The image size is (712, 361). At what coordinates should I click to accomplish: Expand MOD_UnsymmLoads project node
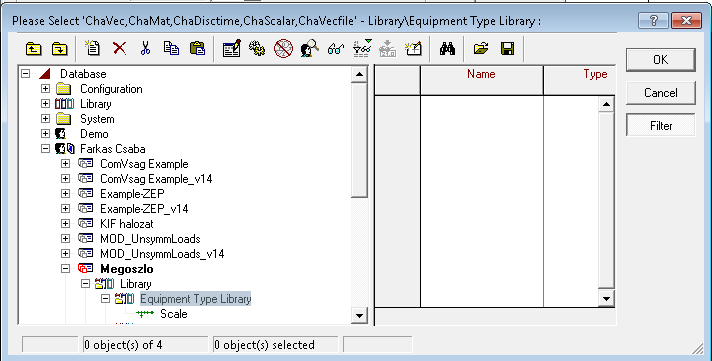(x=65, y=238)
